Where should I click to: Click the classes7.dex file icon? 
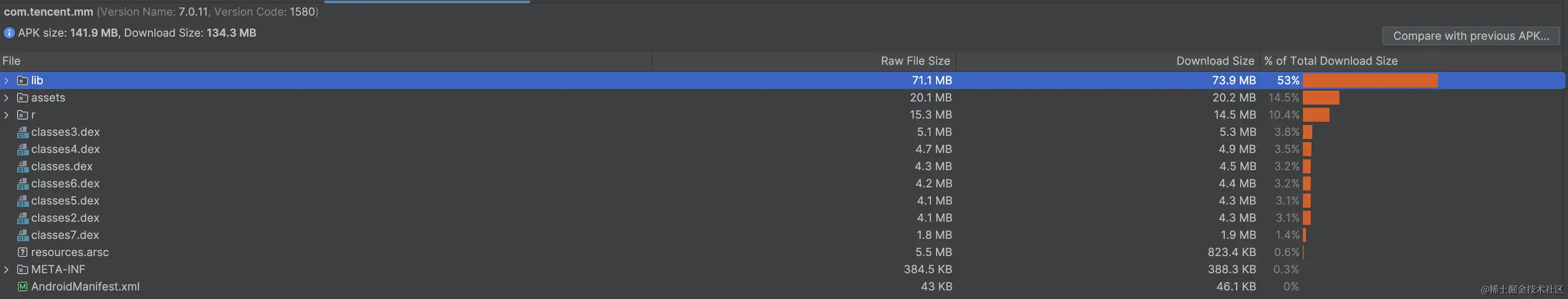22,235
